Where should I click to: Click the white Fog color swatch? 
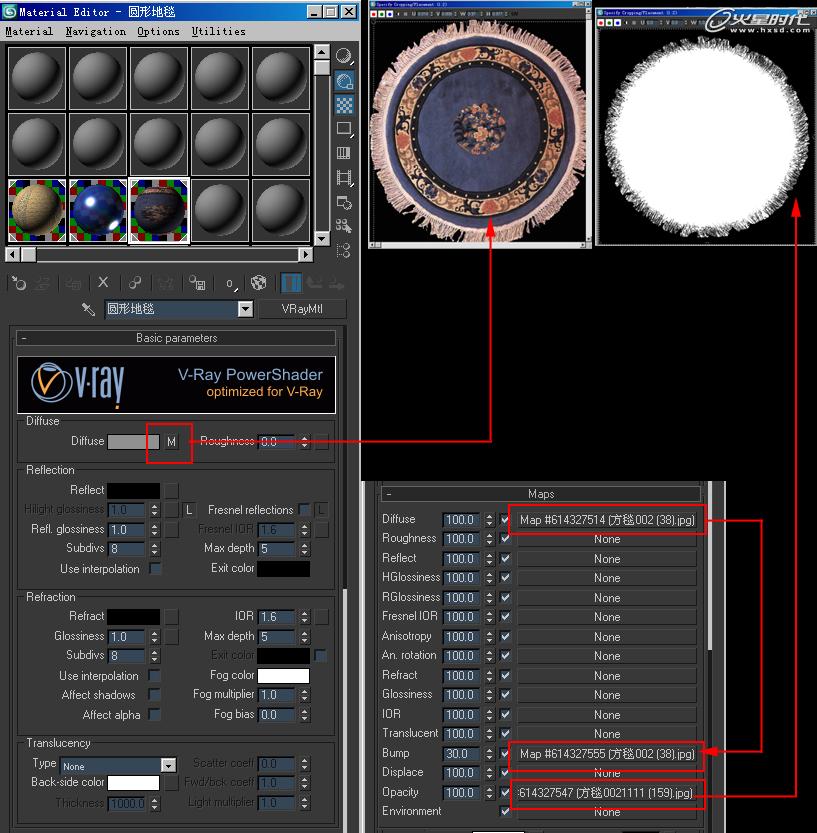(283, 676)
